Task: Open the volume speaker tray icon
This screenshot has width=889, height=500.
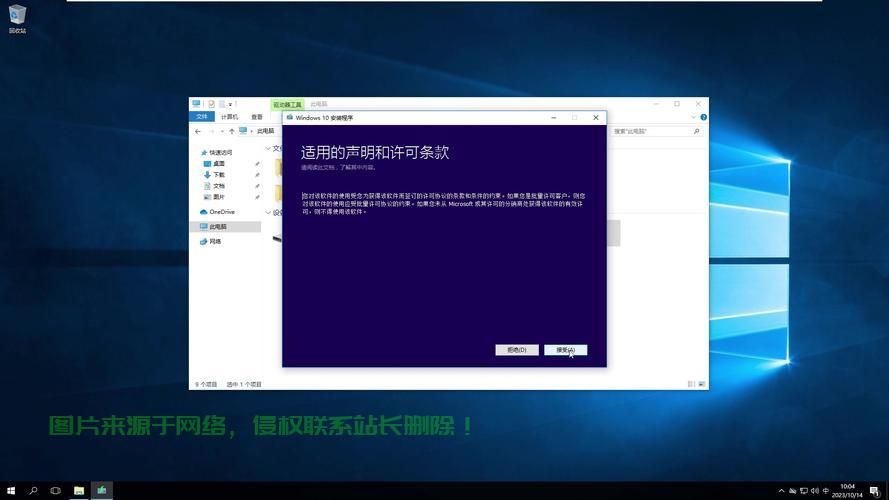Action: point(815,491)
